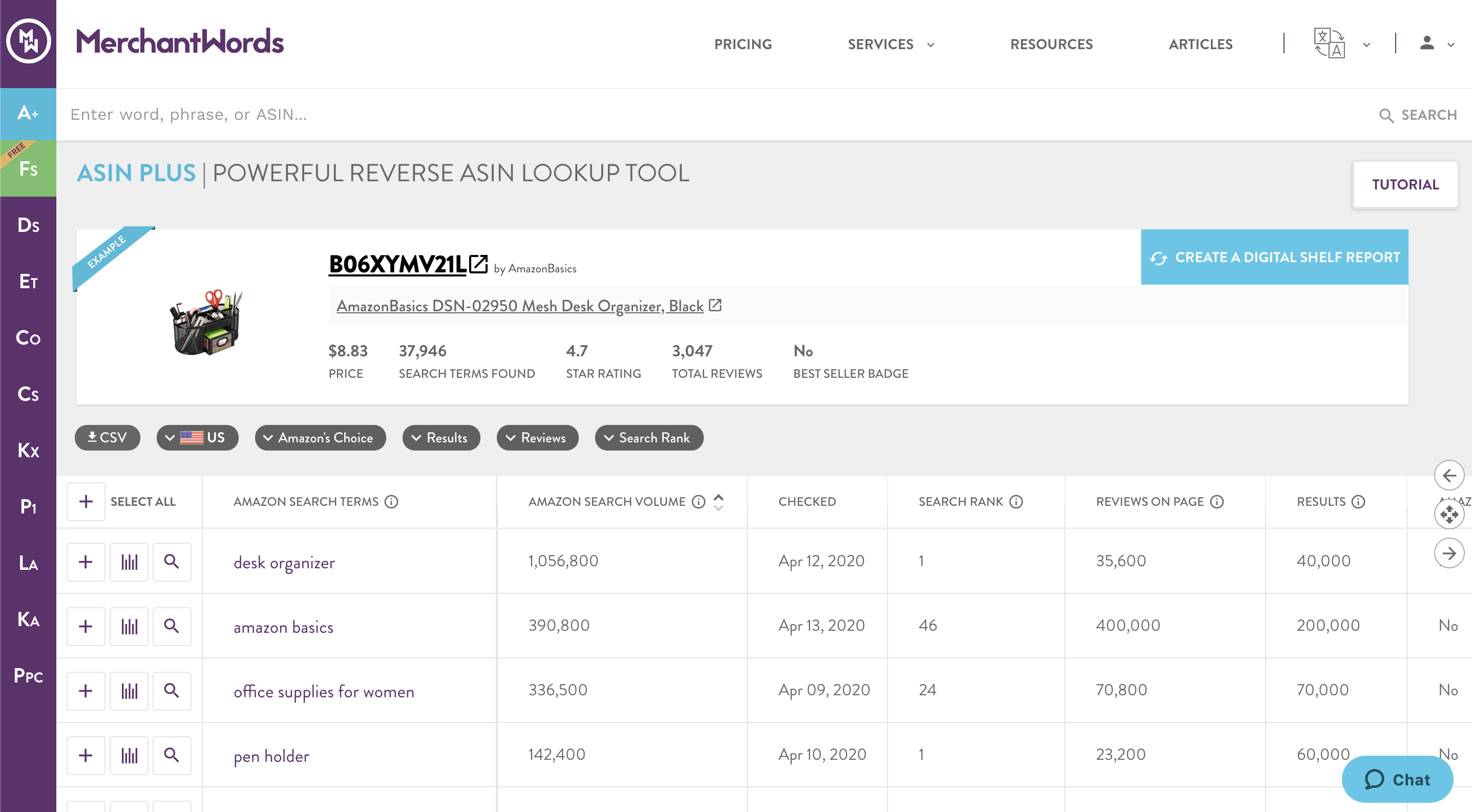Screen dimensions: 1472x812
Task: Click the MerchantWords circular logo icon
Action: click(x=28, y=41)
